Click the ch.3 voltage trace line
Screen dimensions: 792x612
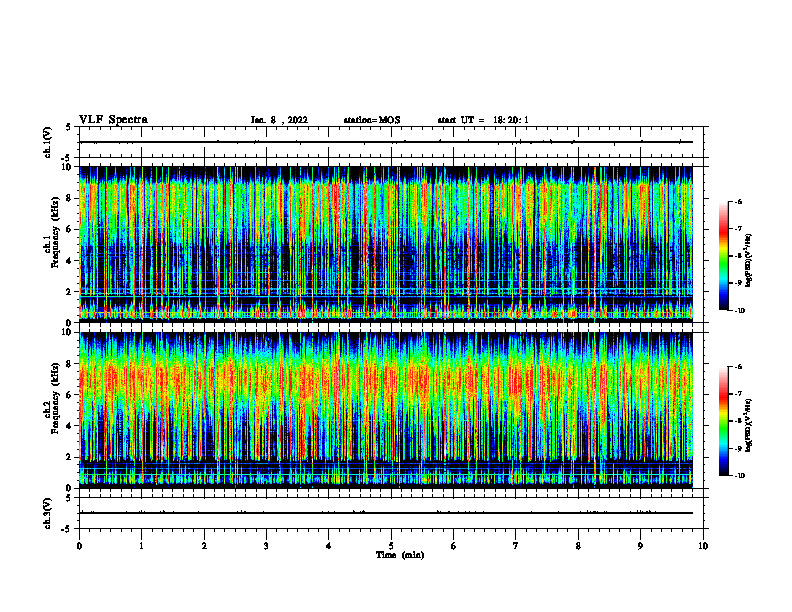(x=386, y=513)
